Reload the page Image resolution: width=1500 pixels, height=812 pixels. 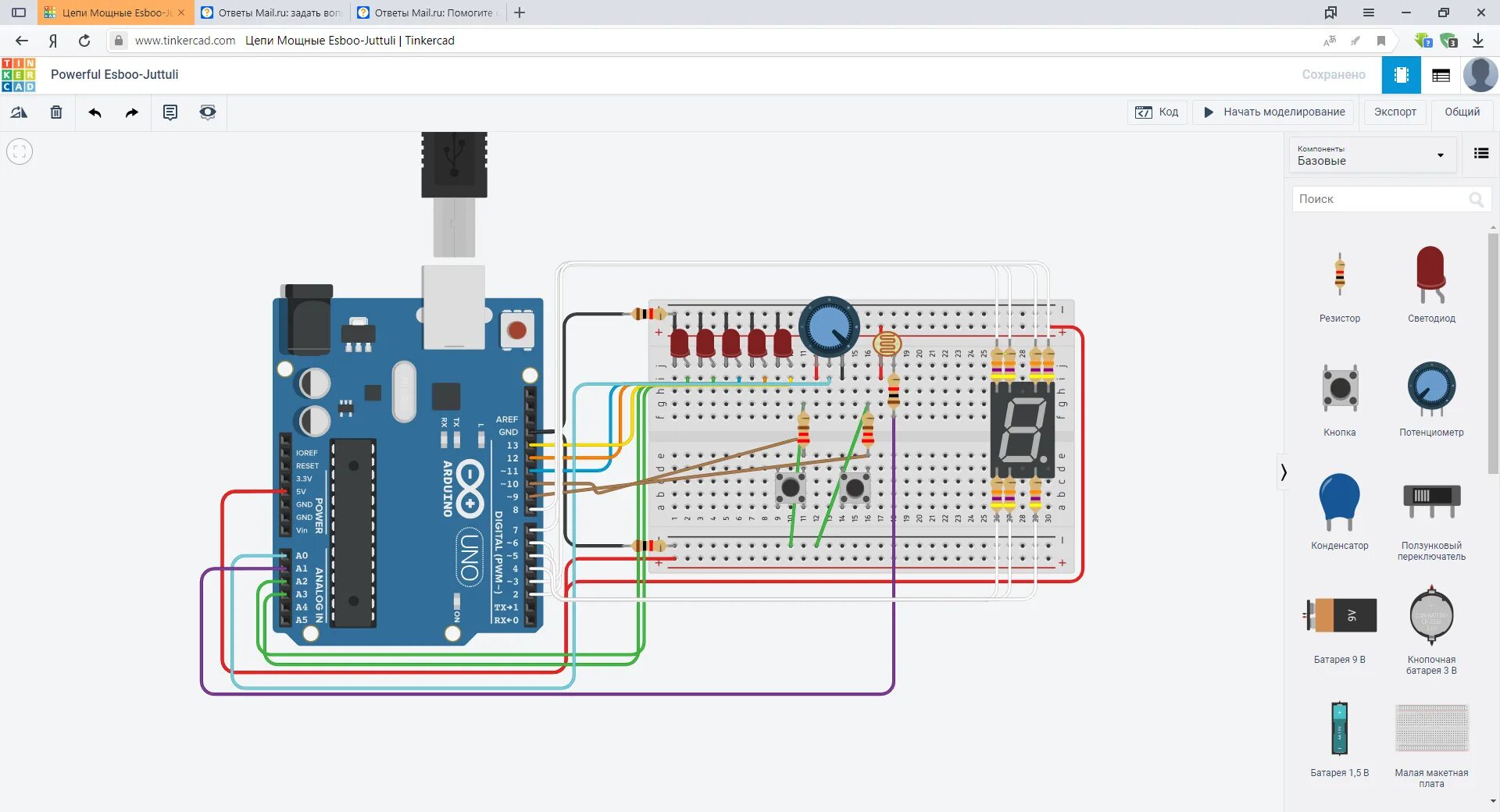point(84,41)
